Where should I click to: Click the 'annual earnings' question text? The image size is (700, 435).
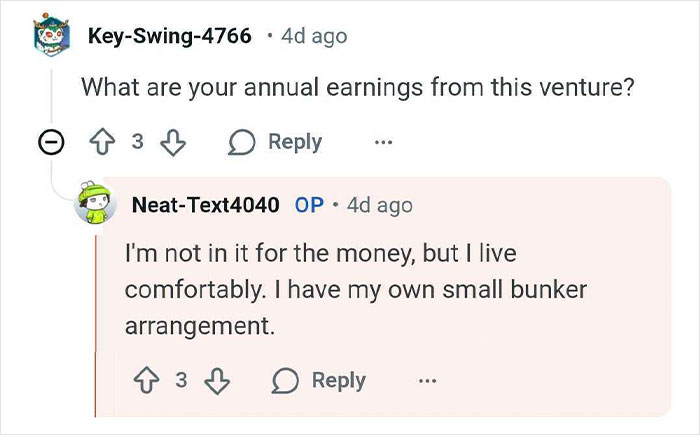click(358, 87)
